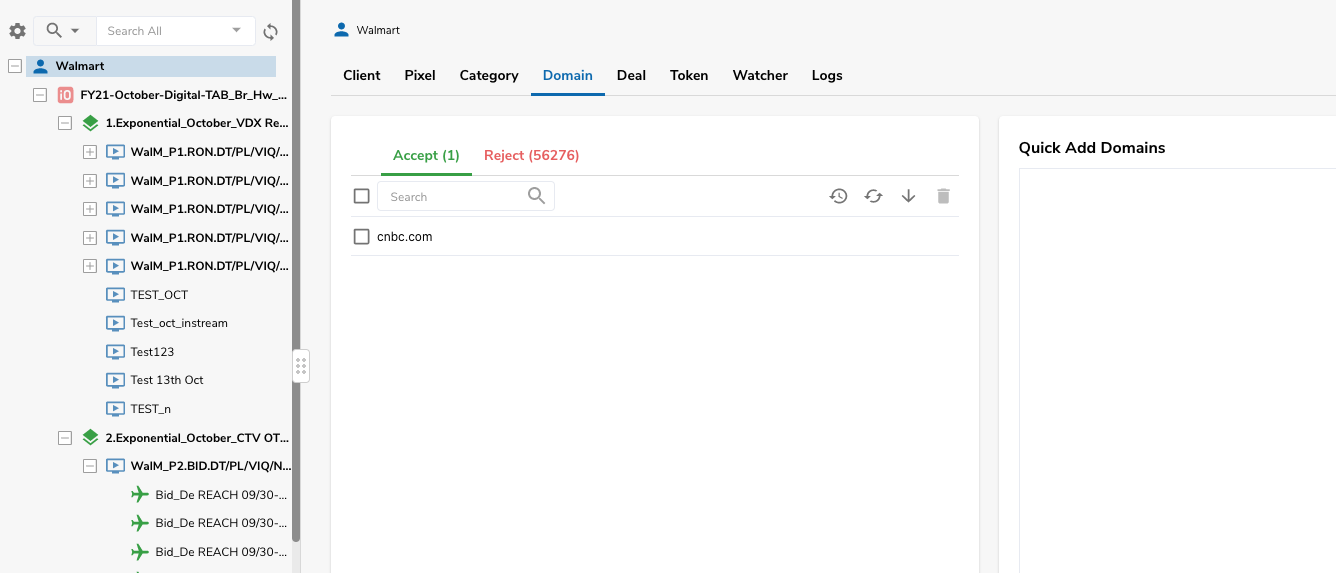Toggle the select-all domains checkbox
This screenshot has width=1336, height=573.
(x=362, y=196)
